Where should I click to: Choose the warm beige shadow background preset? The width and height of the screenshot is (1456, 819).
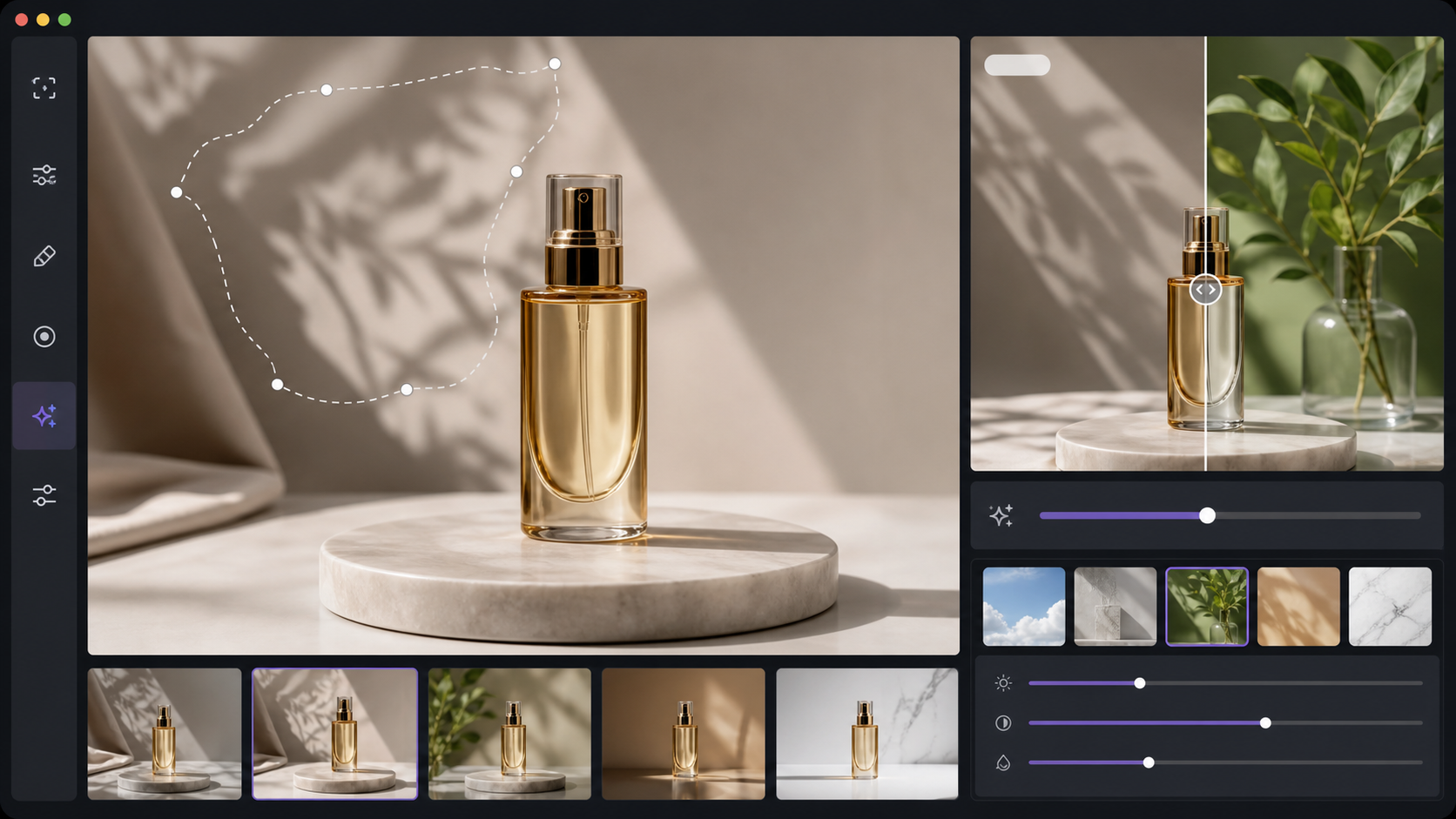1298,607
